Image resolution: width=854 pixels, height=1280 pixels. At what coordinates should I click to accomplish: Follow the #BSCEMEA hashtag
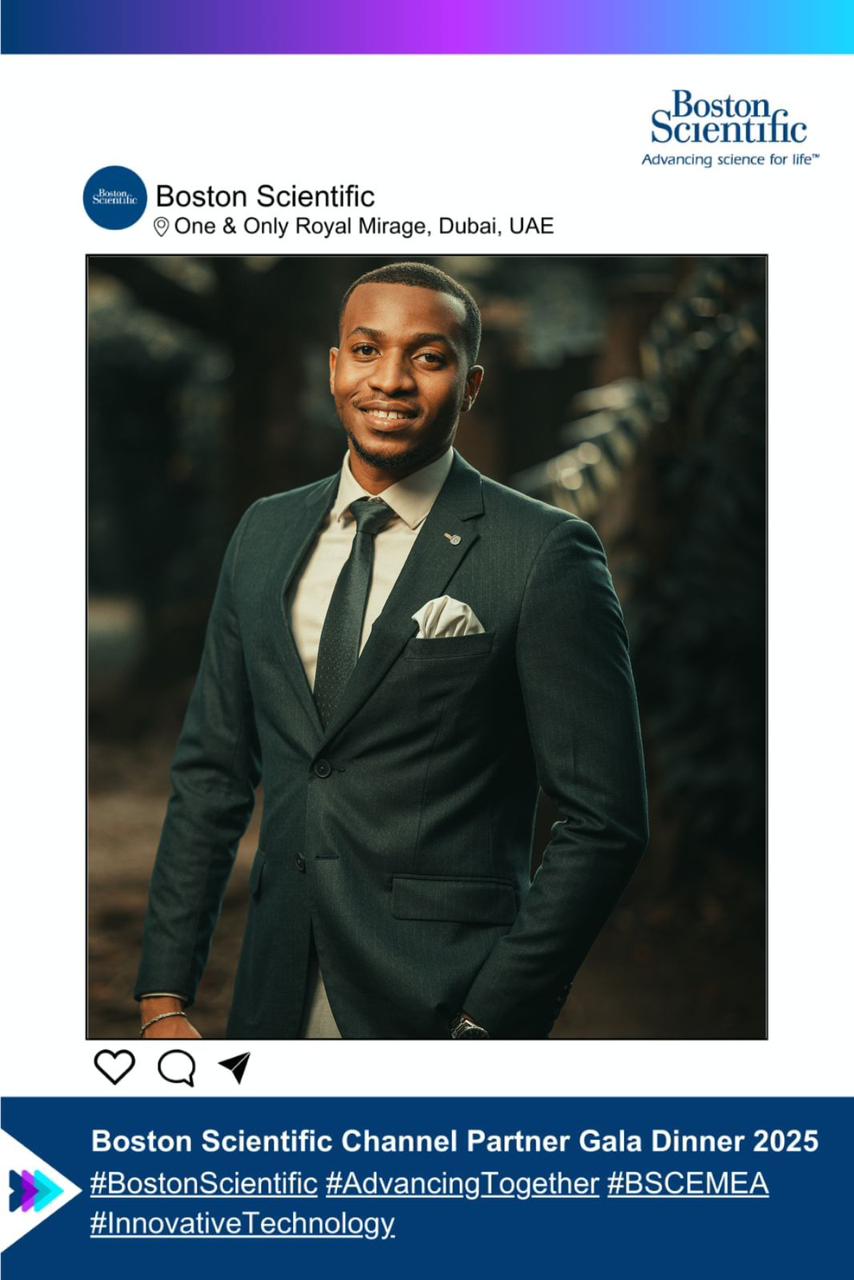688,1184
